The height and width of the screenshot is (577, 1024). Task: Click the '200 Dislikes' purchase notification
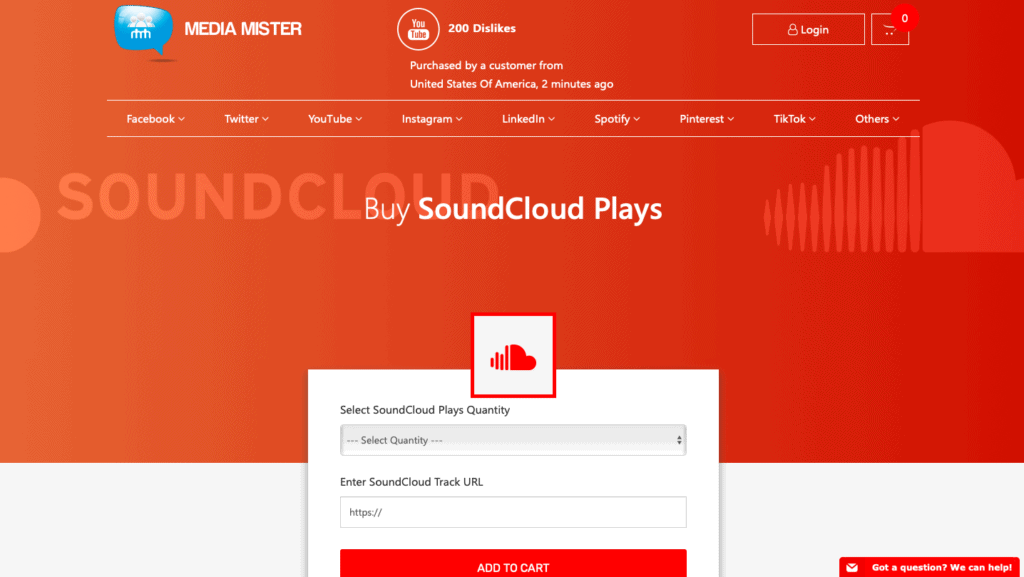pyautogui.click(x=482, y=28)
